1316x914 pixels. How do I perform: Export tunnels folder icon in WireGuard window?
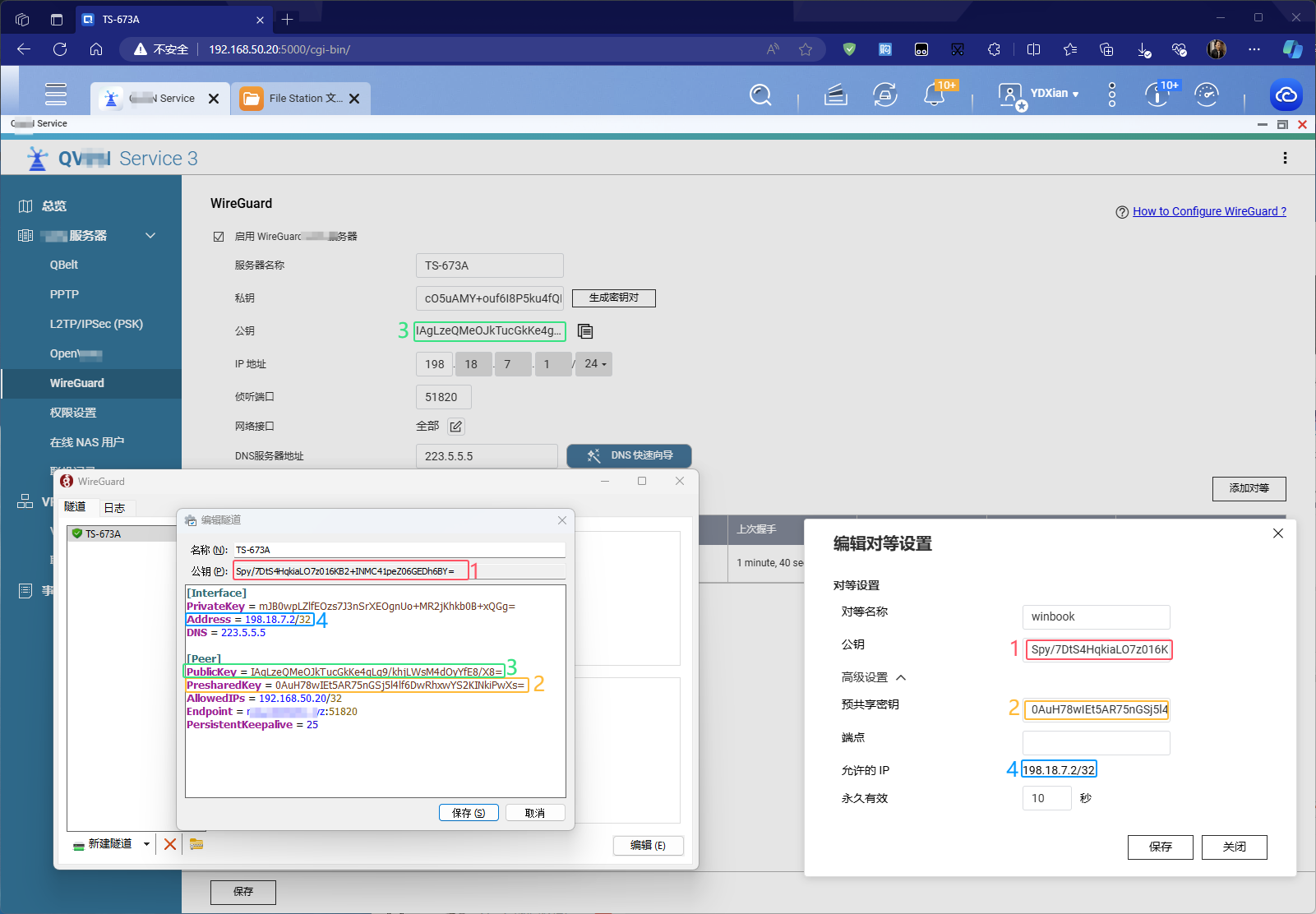pos(196,844)
